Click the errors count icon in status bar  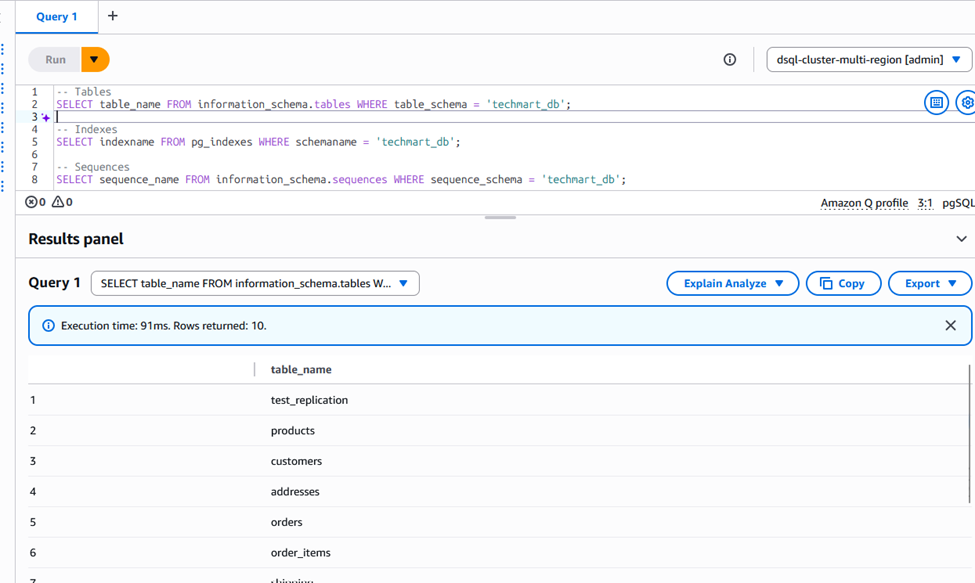coord(31,202)
